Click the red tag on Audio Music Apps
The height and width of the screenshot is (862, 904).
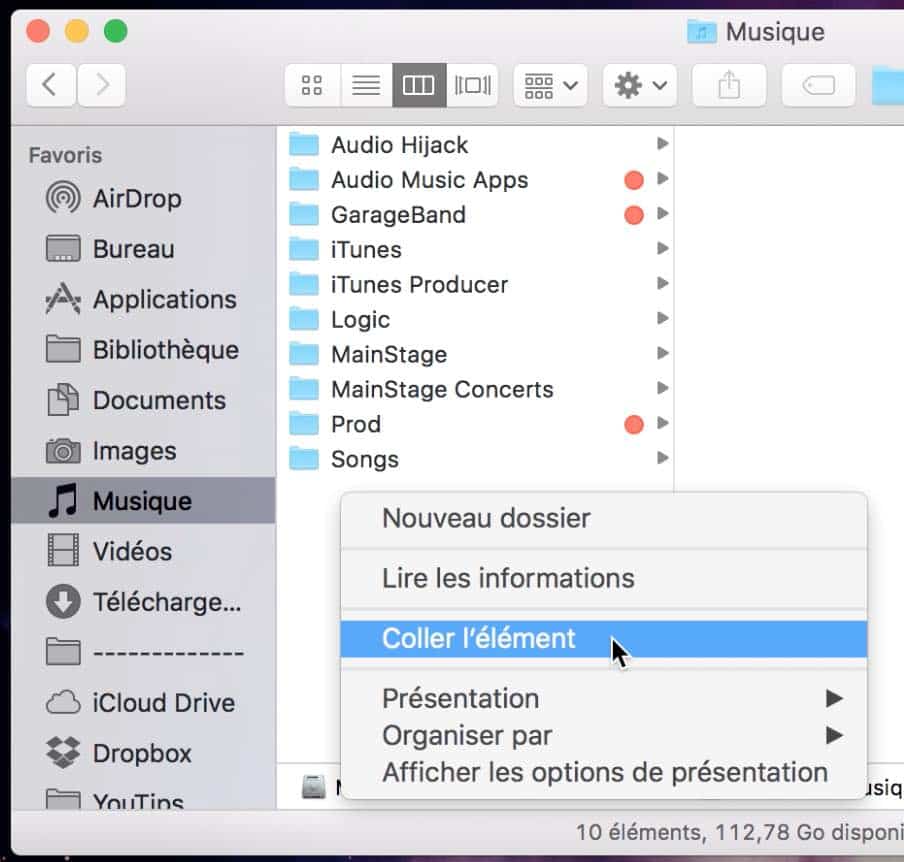click(x=634, y=180)
